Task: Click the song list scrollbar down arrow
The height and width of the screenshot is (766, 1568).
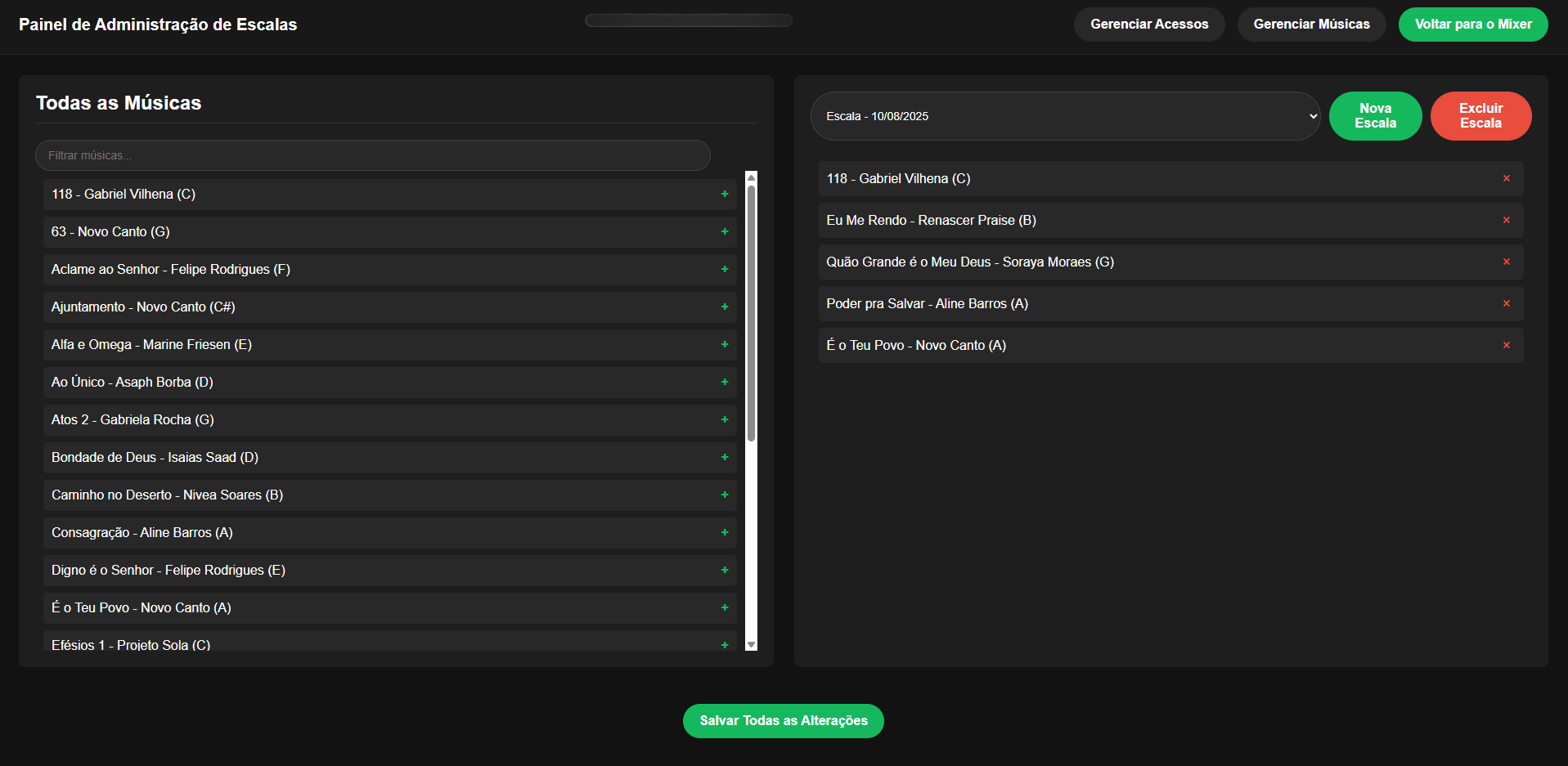Action: click(x=751, y=645)
